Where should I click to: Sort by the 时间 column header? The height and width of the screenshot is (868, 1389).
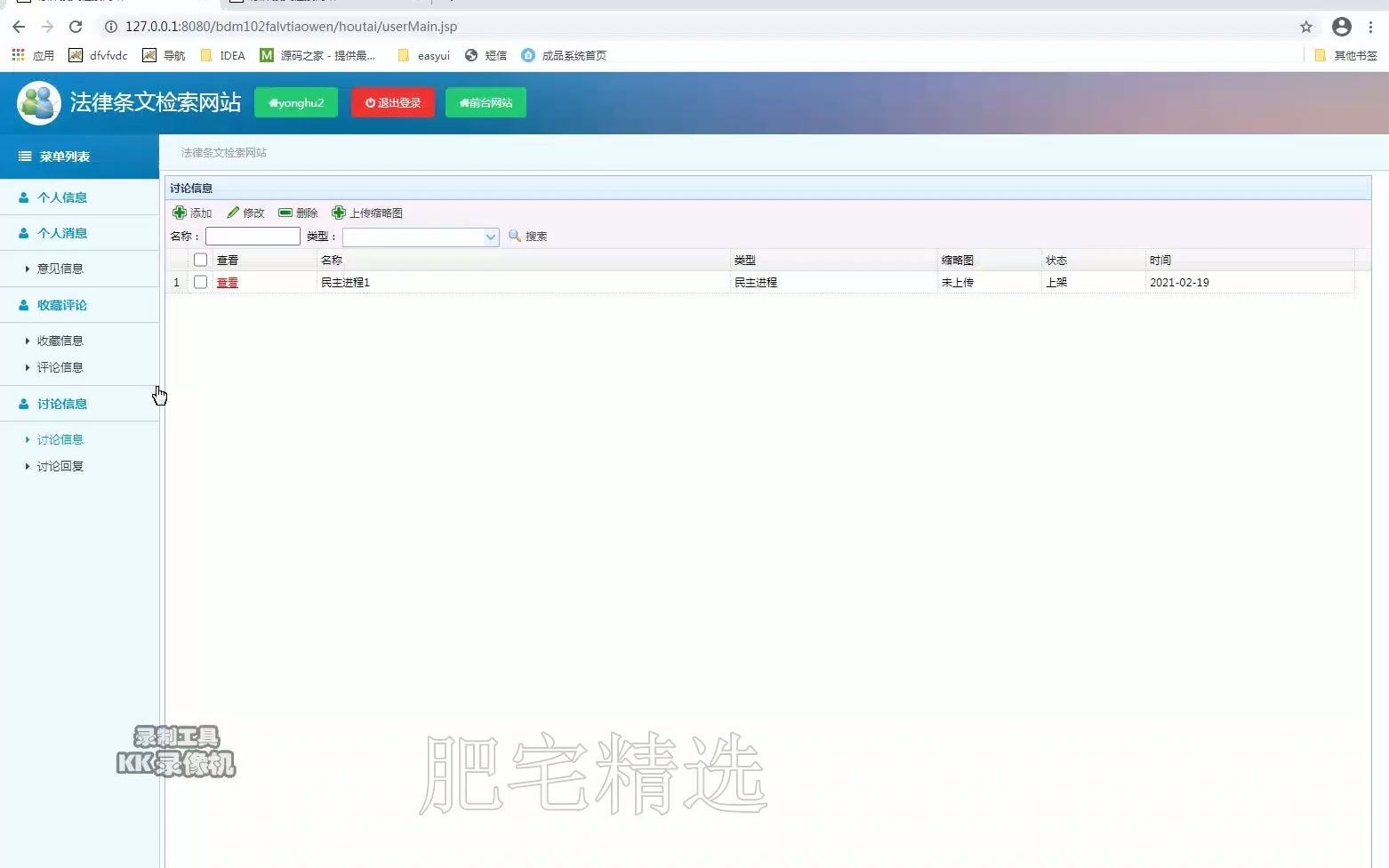(1250, 260)
